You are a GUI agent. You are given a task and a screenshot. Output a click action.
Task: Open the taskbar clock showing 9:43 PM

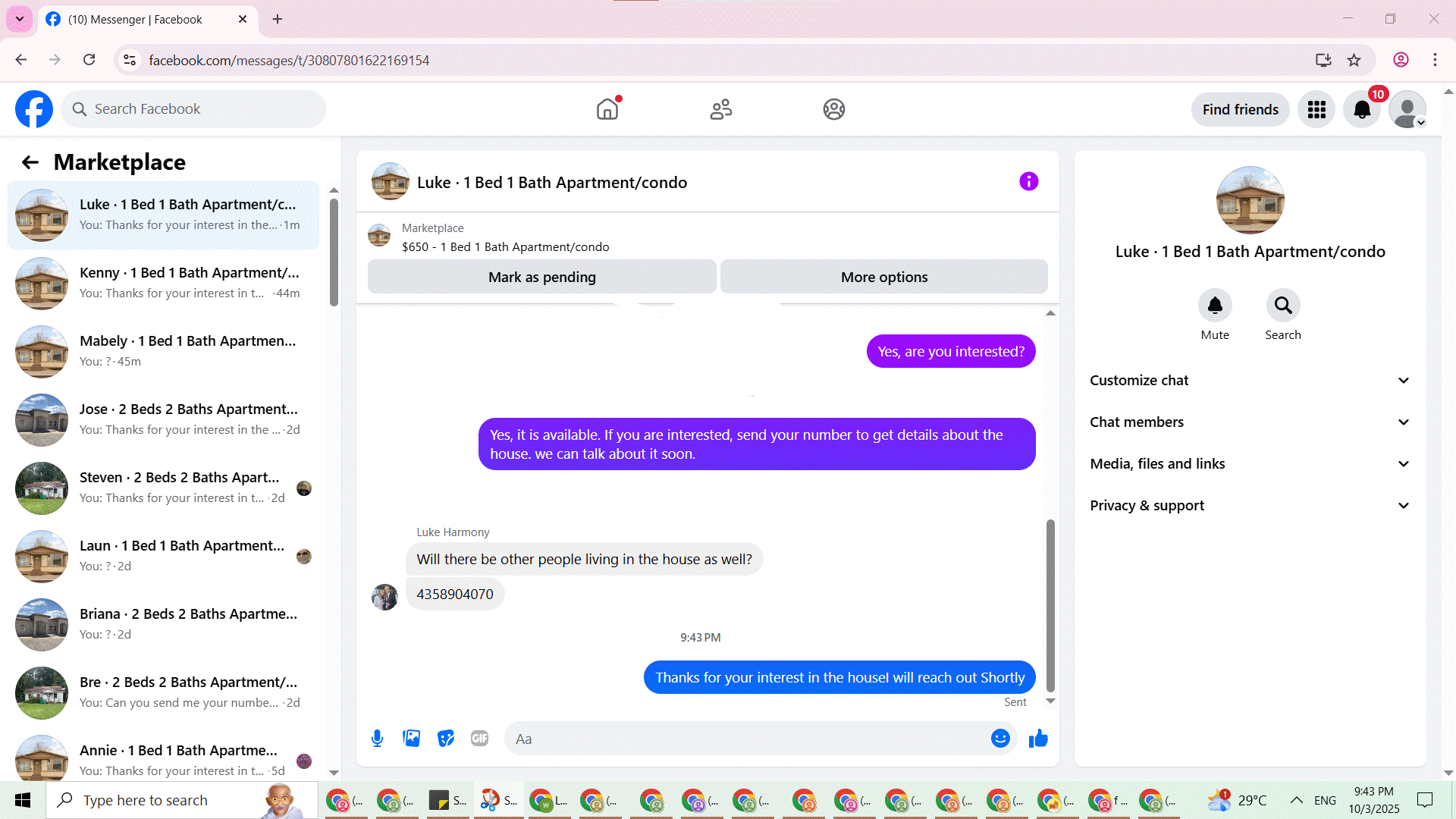1374,800
